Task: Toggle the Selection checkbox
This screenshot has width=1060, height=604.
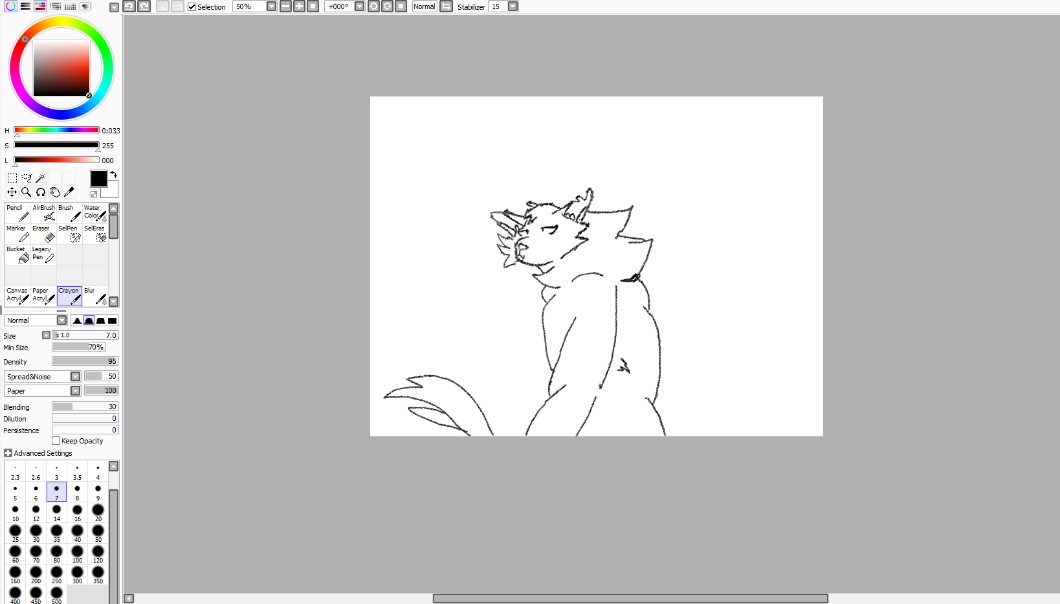Action: 192,7
